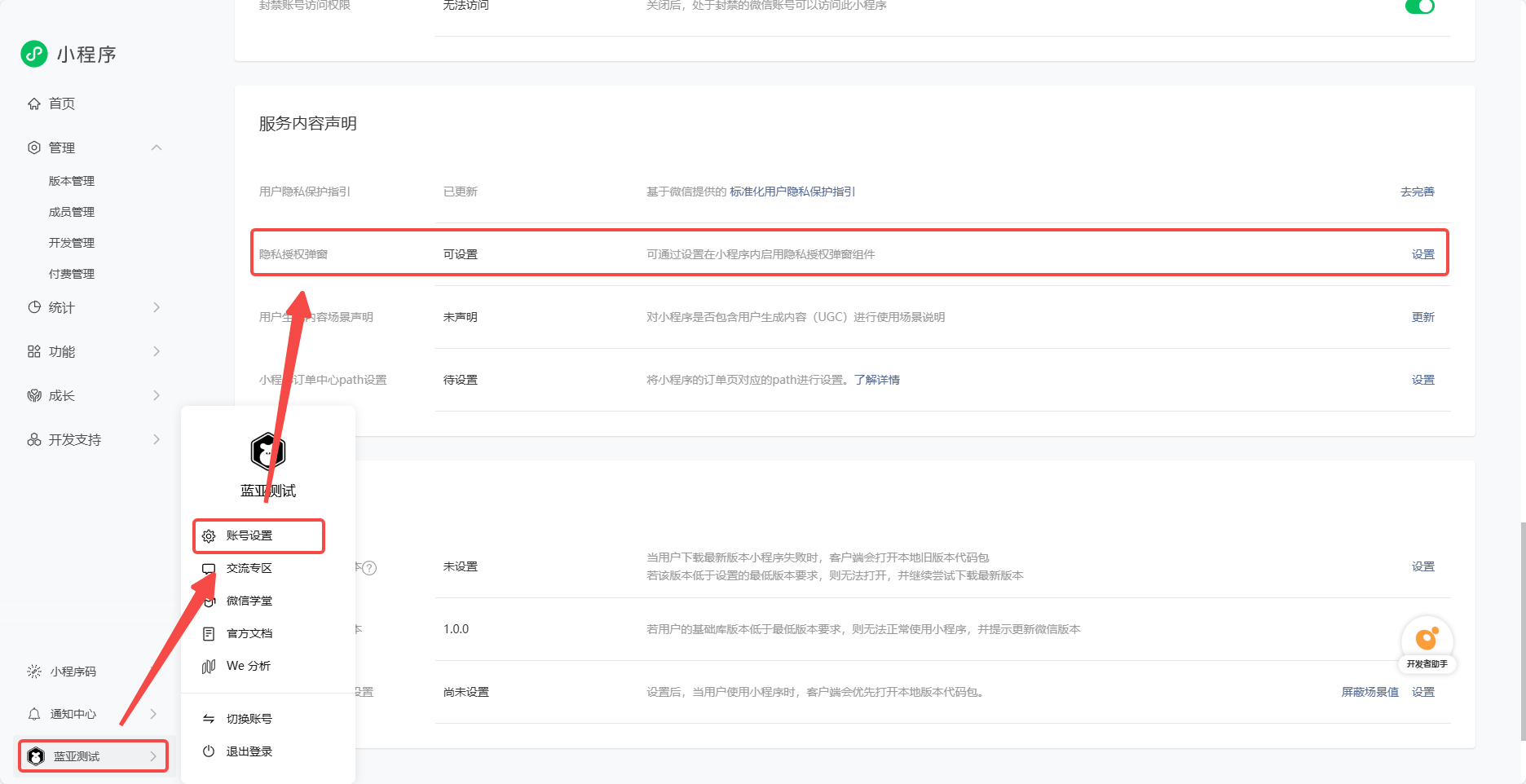Click the home icon beside 首页

(x=34, y=104)
